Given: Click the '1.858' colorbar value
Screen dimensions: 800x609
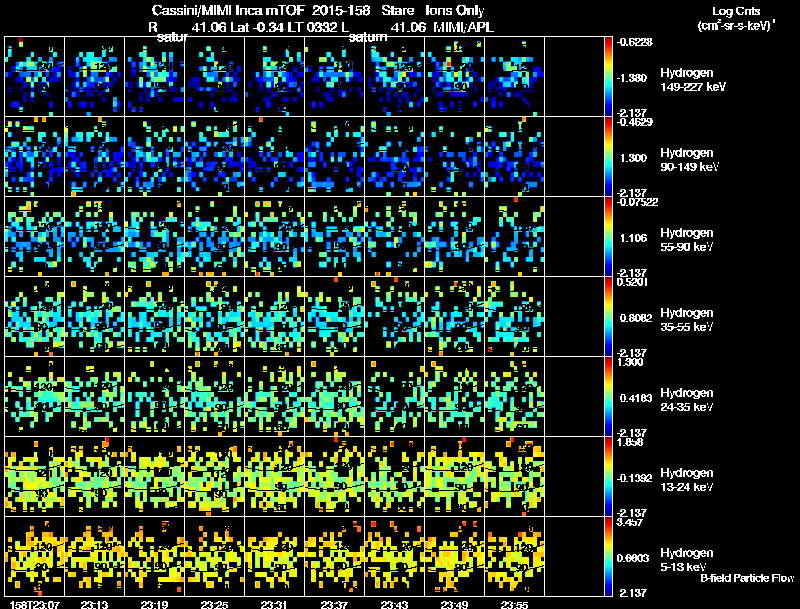Looking at the screenshot, I should click(x=631, y=442).
